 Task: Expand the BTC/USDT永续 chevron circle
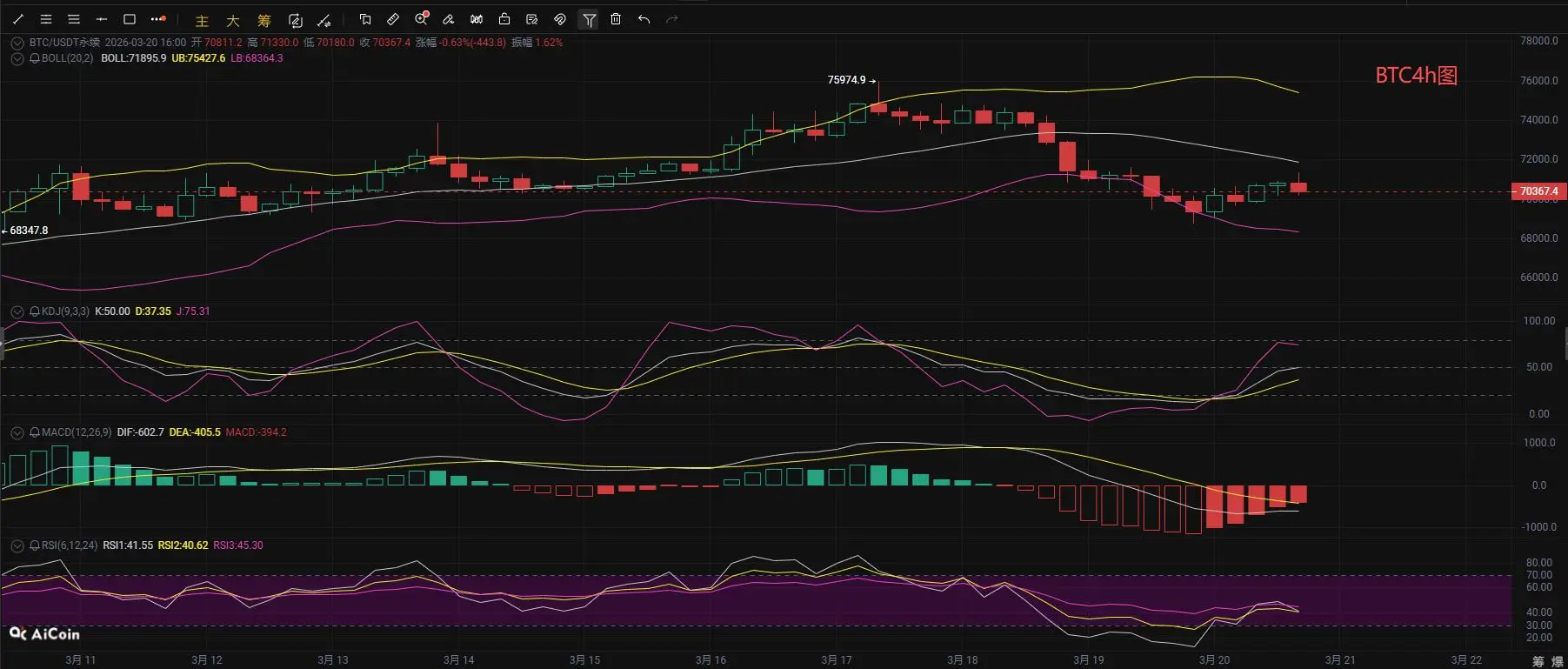(x=17, y=42)
